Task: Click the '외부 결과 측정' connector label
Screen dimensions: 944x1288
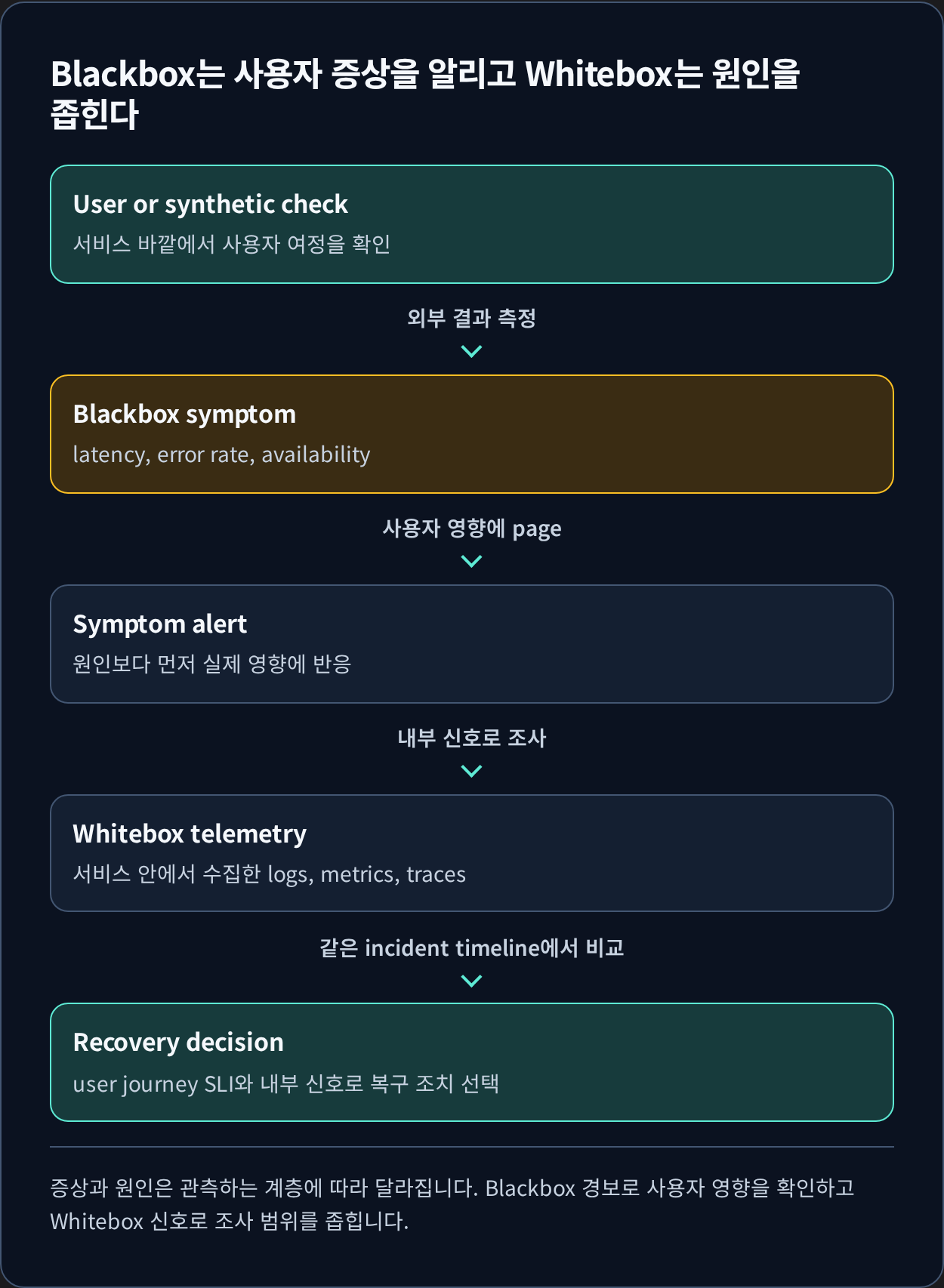Action: pos(471,318)
